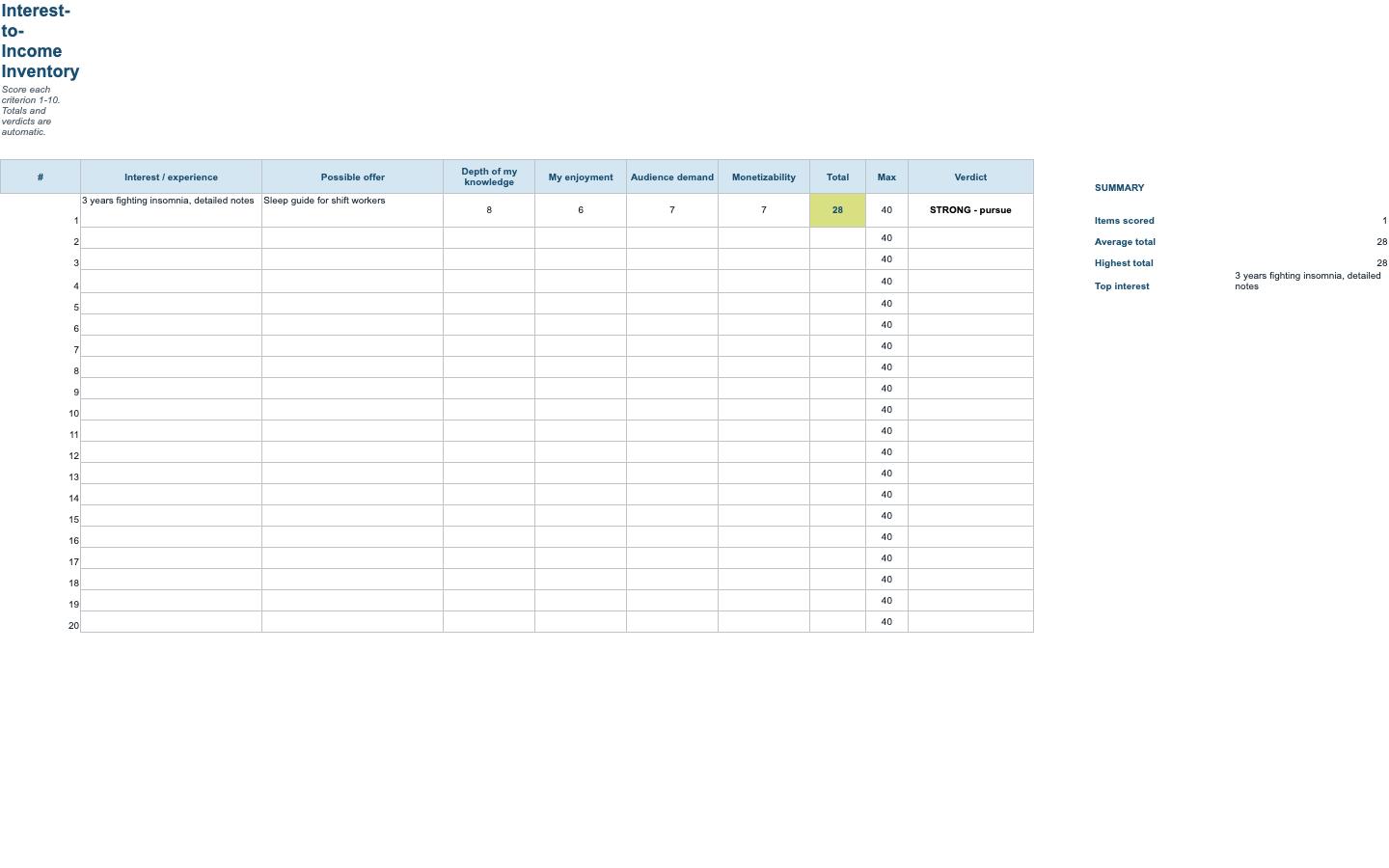This screenshot has height=868, width=1389.
Task: Click the empty Audience demand cell in row 10
Action: click(672, 410)
